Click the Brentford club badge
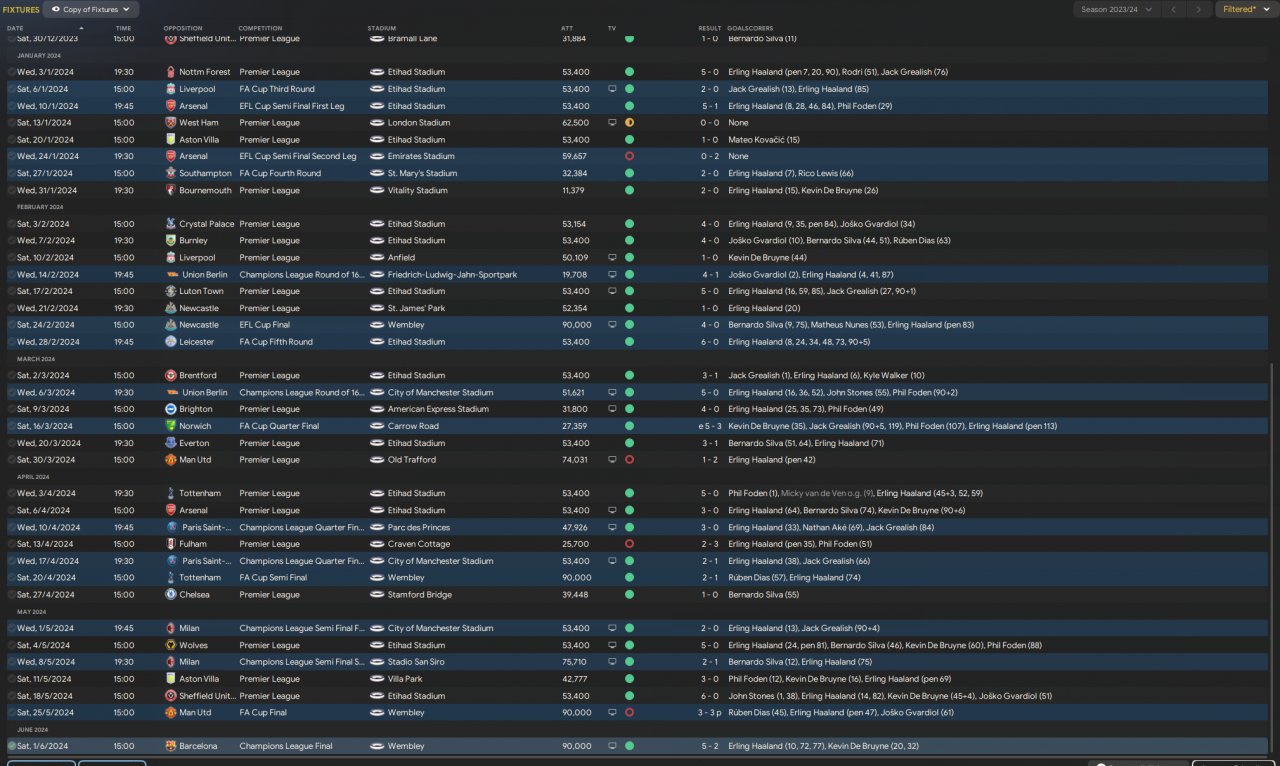This screenshot has width=1280, height=766. point(170,376)
